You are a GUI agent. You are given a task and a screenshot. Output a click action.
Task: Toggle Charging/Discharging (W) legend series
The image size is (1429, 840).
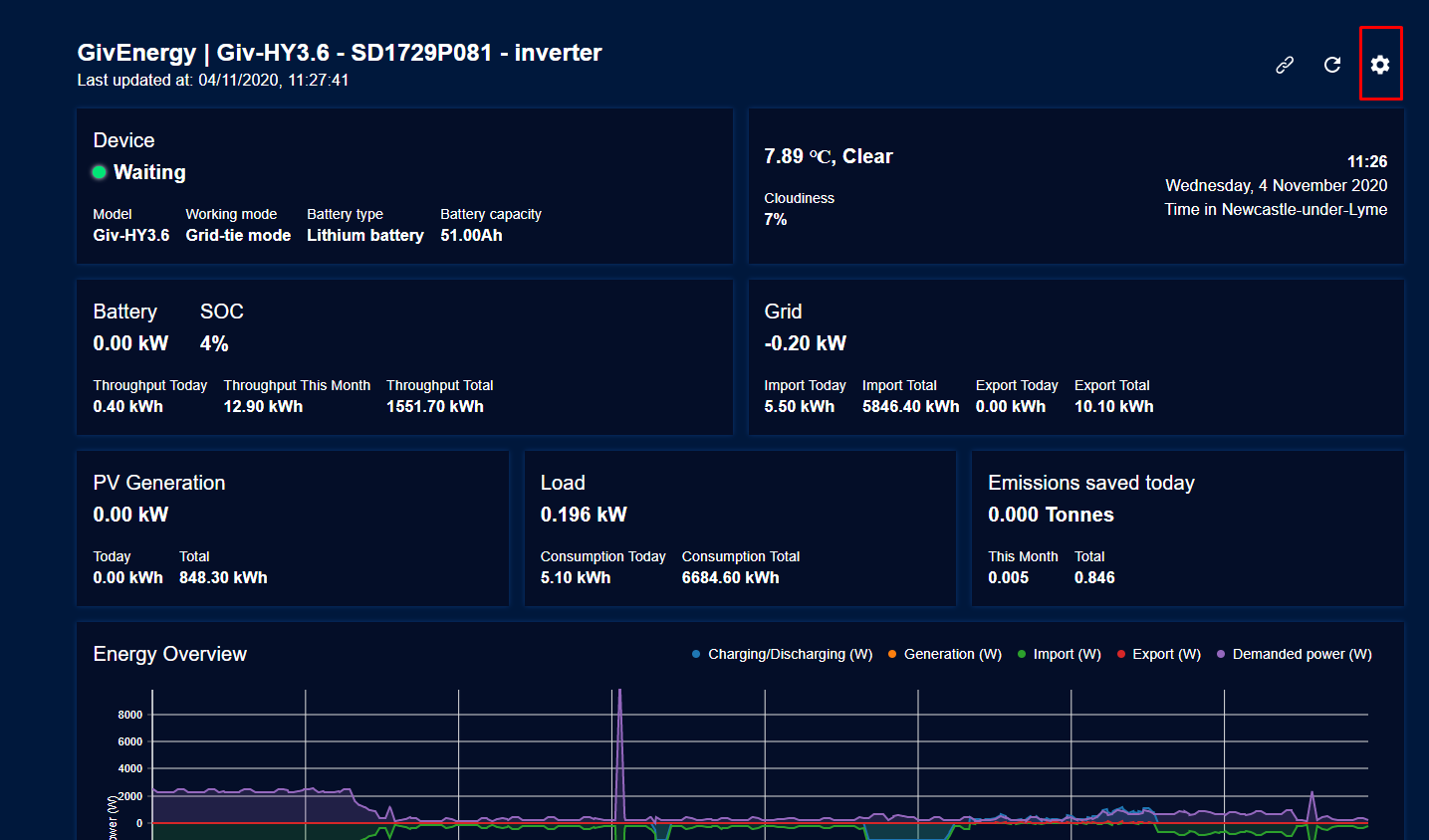click(783, 654)
